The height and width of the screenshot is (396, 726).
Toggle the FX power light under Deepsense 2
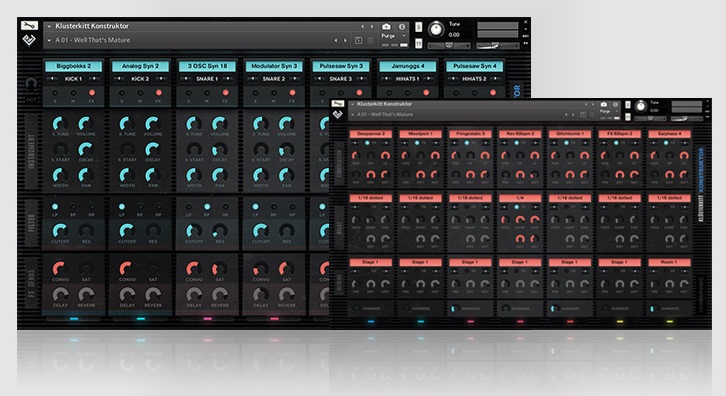367,143
